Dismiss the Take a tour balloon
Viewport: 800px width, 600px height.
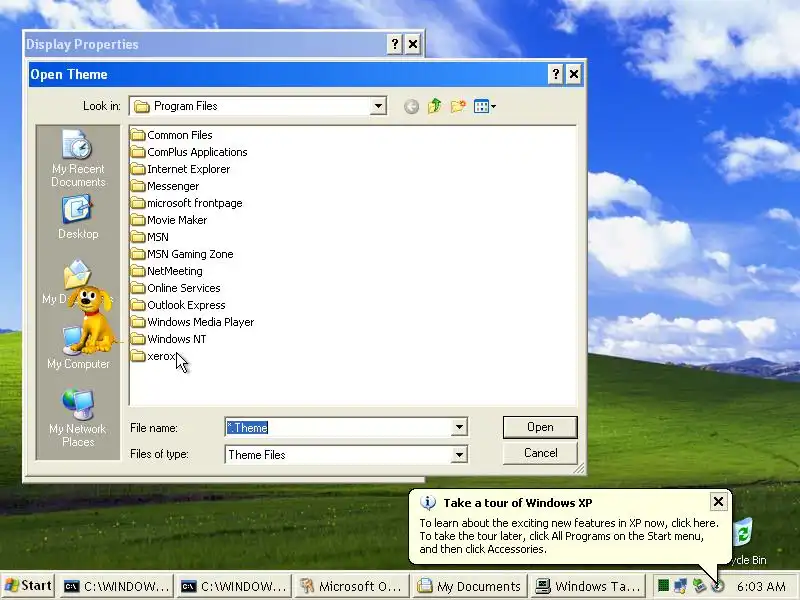pyautogui.click(x=718, y=502)
